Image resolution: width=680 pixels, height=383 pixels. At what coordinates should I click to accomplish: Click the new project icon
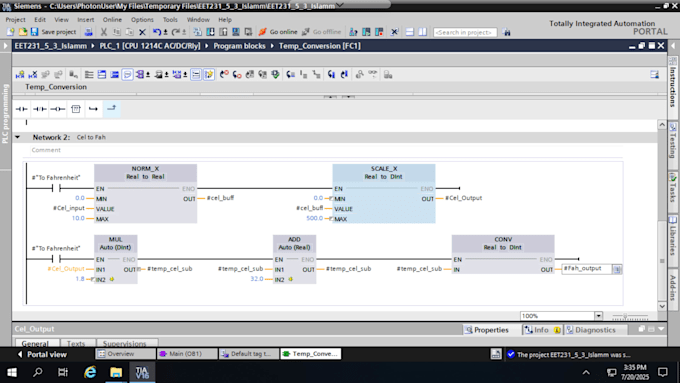(10, 32)
